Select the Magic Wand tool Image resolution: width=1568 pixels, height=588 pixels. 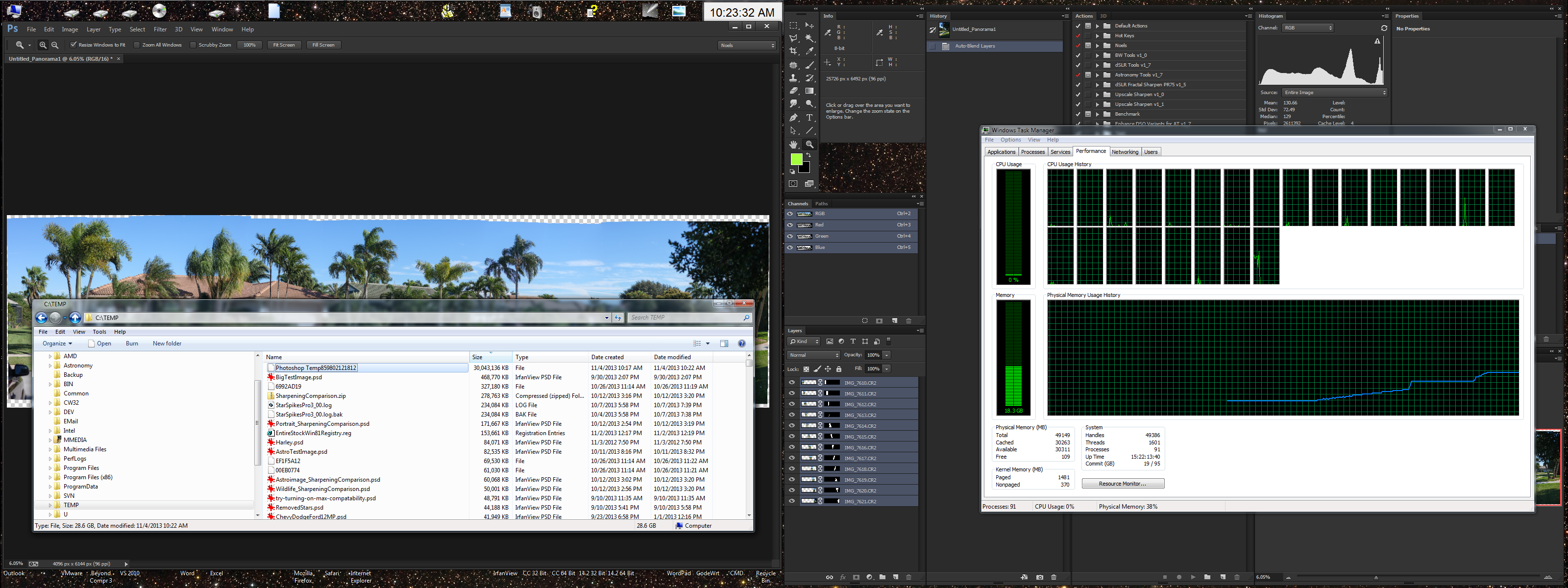click(809, 38)
